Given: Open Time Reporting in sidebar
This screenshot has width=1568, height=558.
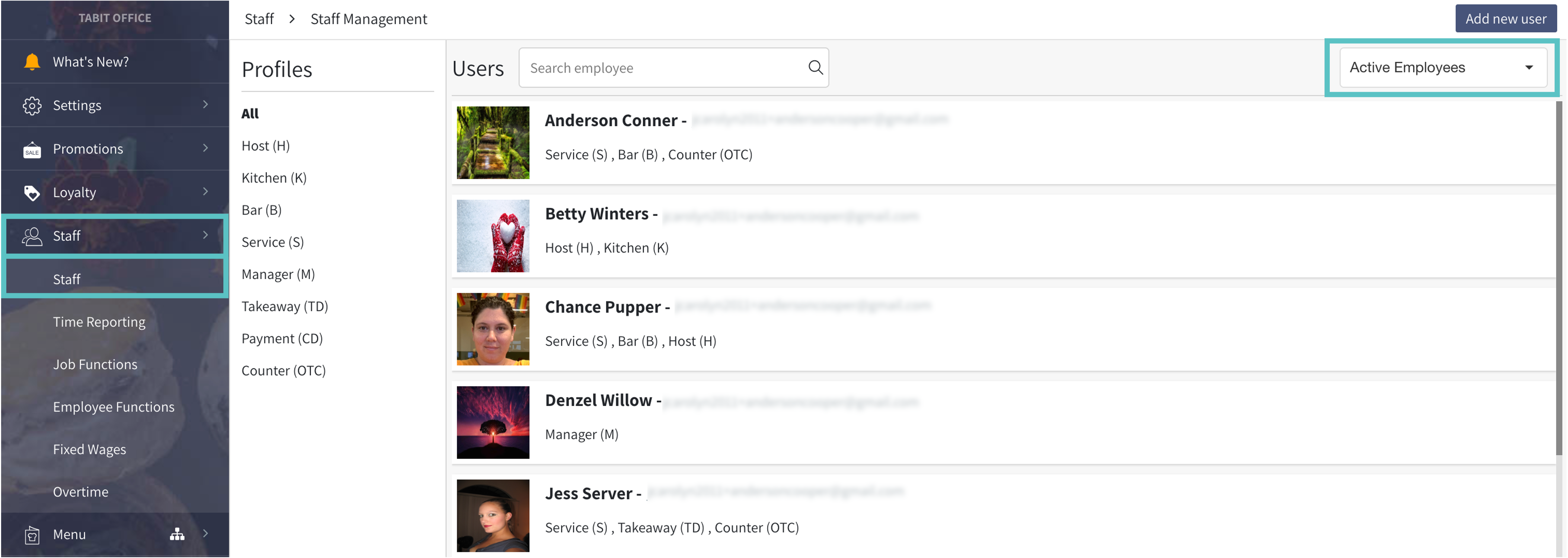Looking at the screenshot, I should click(99, 321).
